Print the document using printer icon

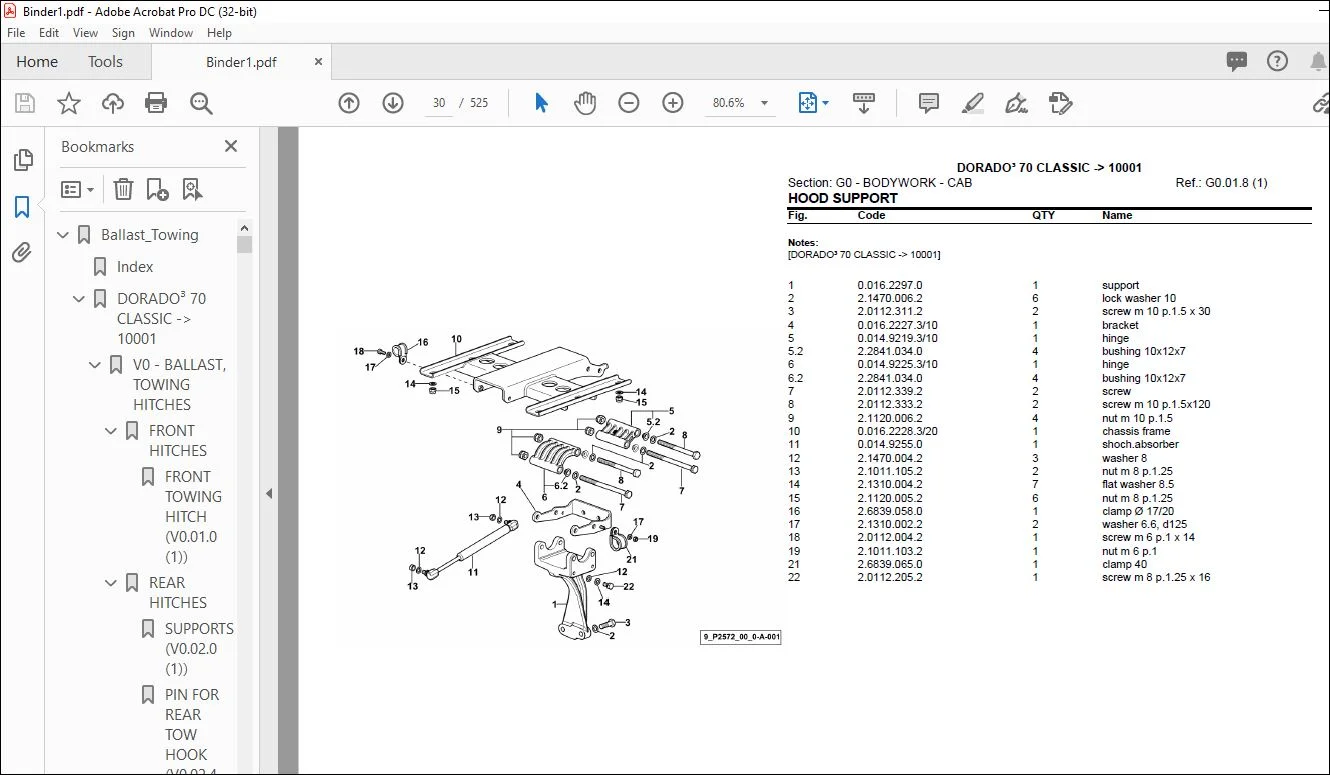(156, 103)
